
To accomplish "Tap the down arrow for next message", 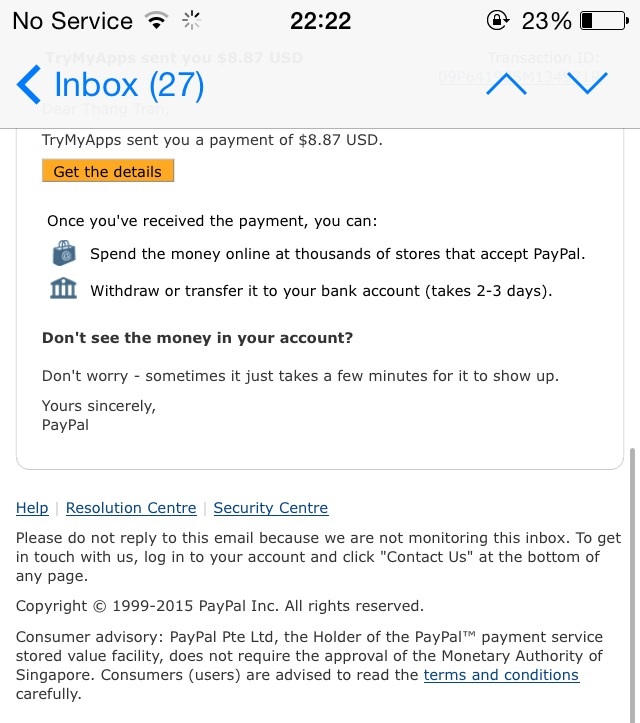I will pos(587,85).
